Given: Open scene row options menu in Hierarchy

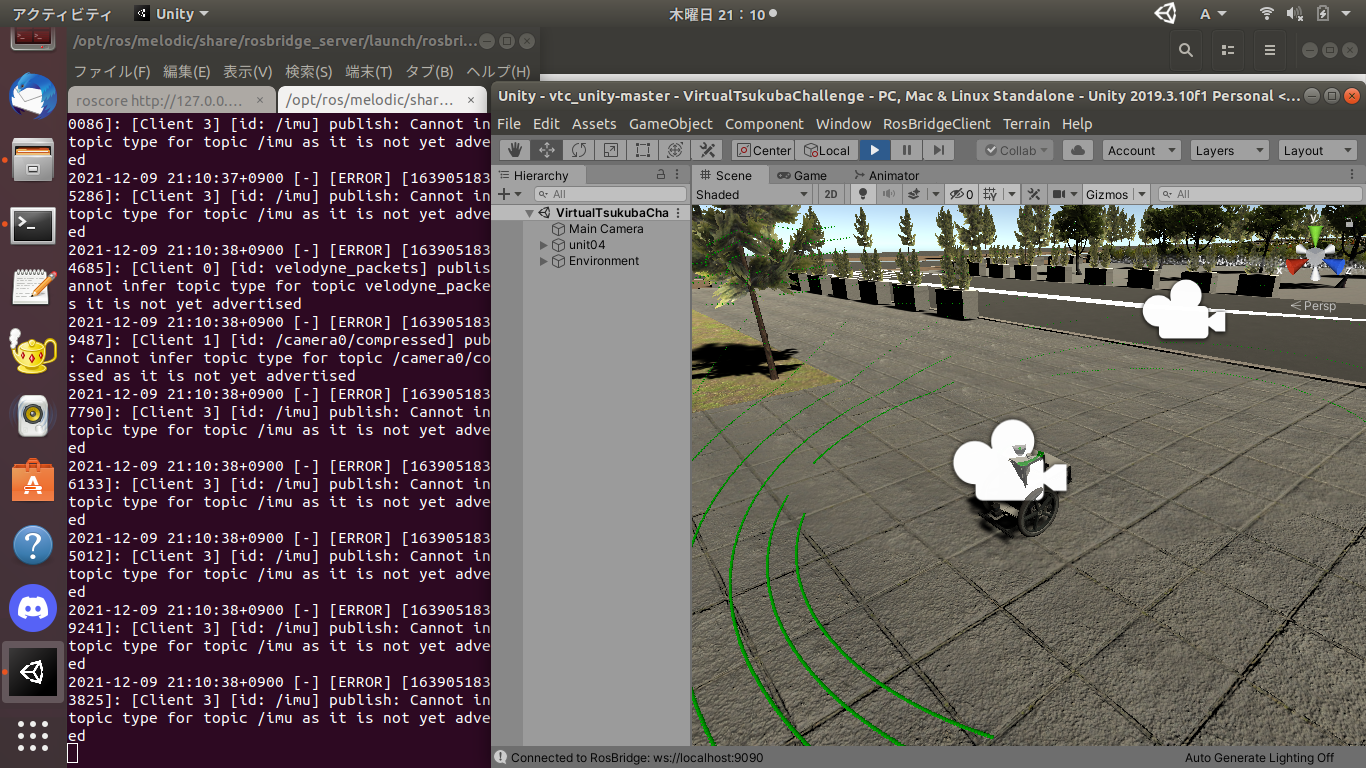Looking at the screenshot, I should pos(678,213).
